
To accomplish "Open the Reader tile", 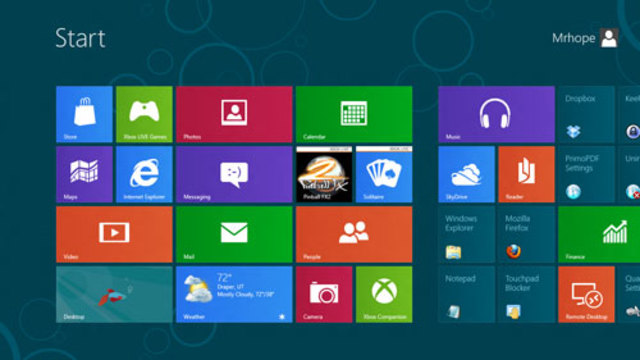I will [x=527, y=174].
